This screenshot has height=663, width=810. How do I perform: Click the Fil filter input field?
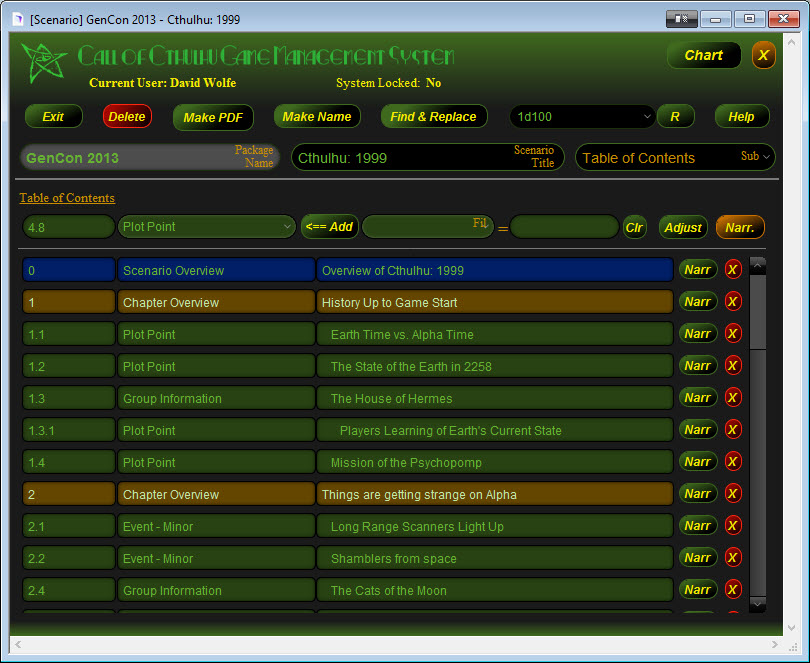[x=428, y=226]
